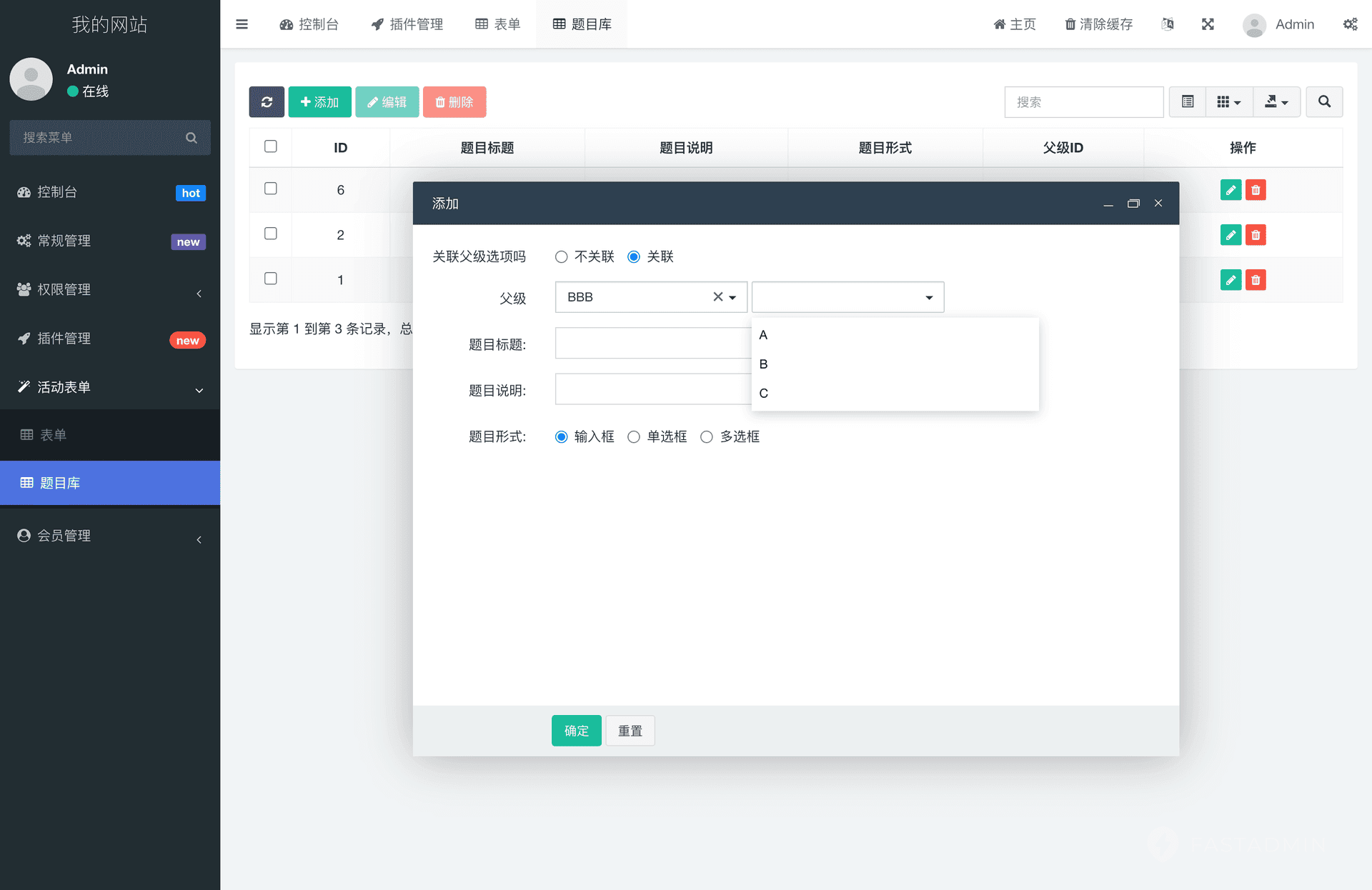Open the settings gears icon at top right
The height and width of the screenshot is (890, 1372).
[1350, 24]
